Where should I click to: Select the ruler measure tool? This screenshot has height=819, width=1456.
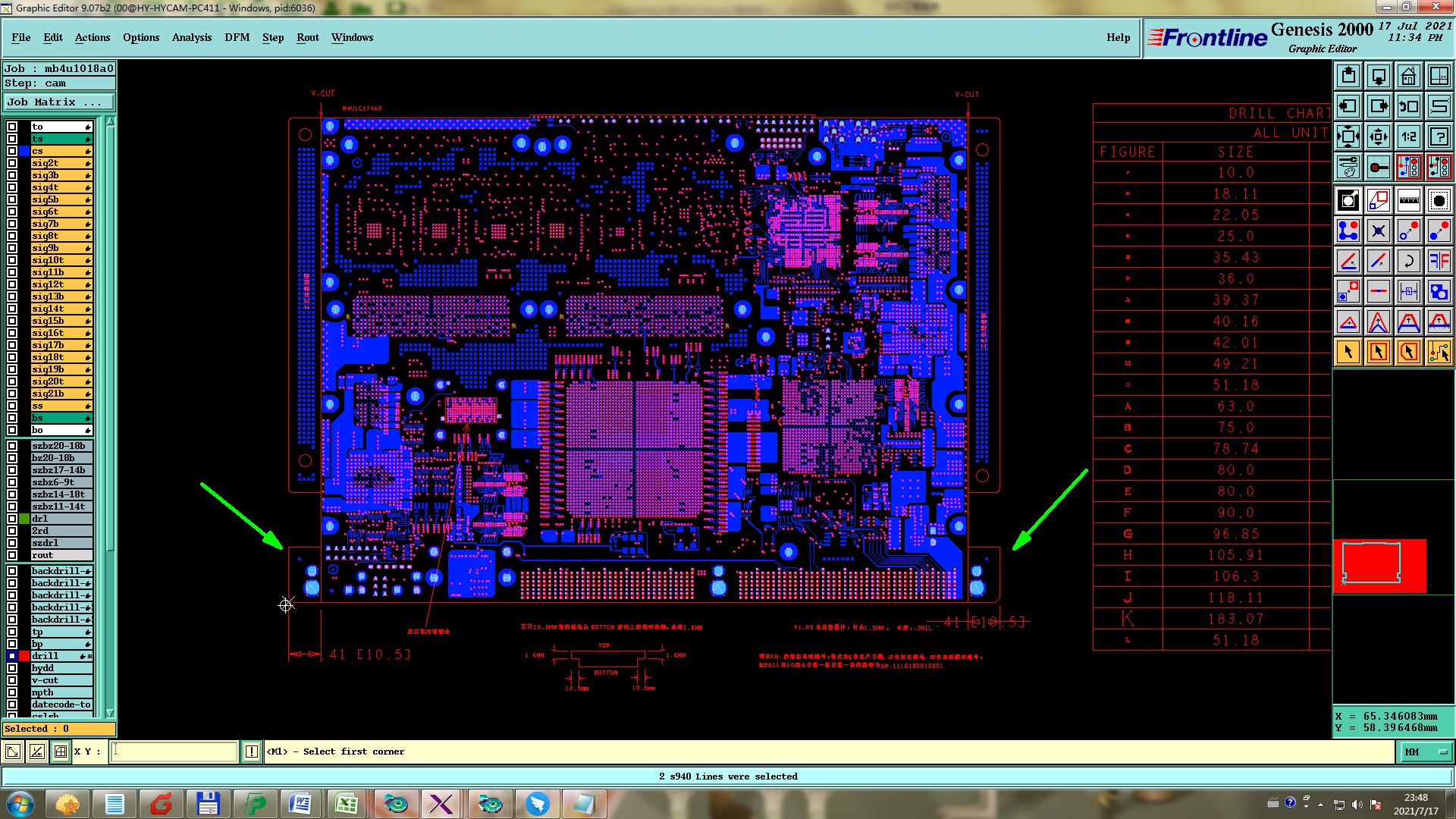1408,200
